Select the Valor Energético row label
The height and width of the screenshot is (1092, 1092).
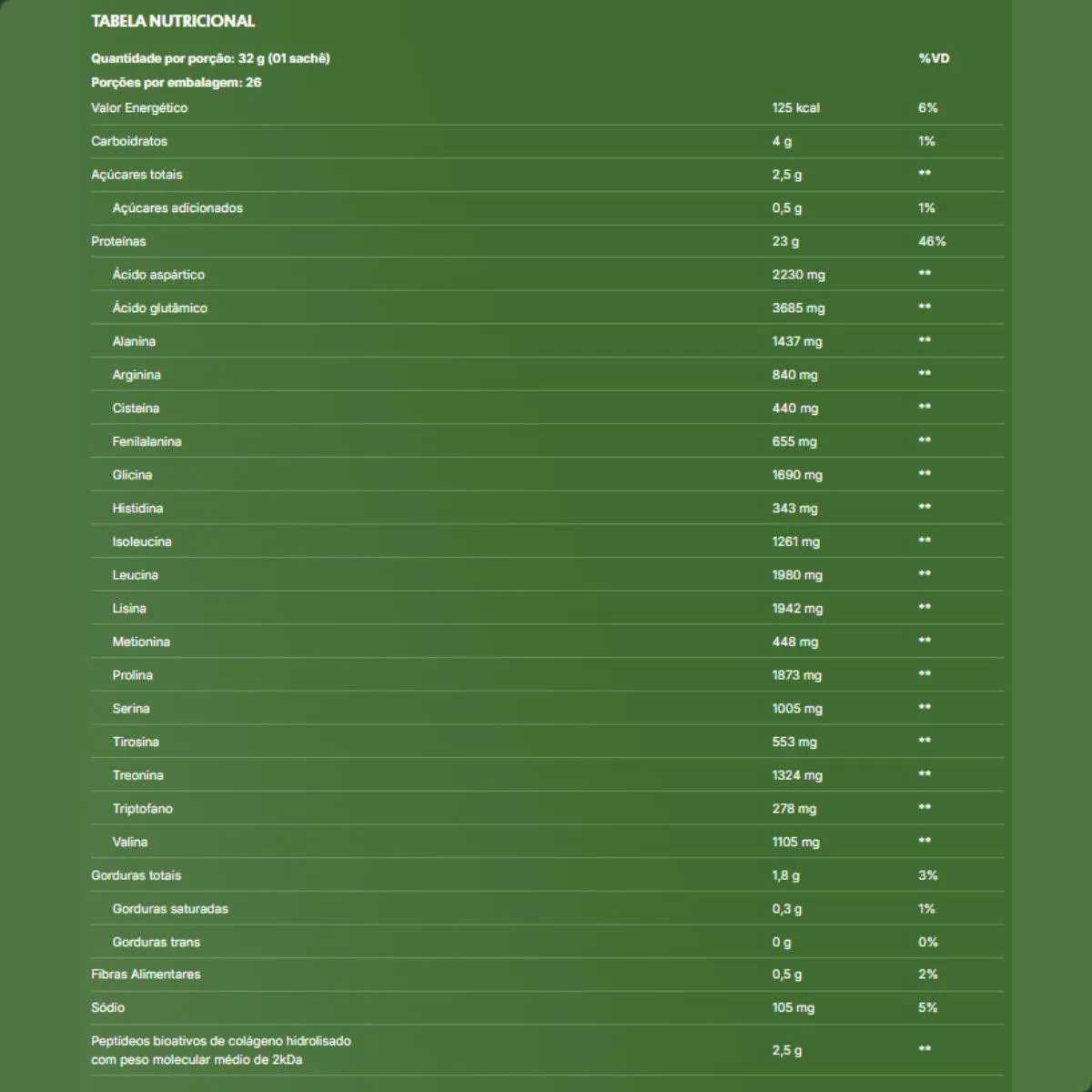(x=139, y=107)
